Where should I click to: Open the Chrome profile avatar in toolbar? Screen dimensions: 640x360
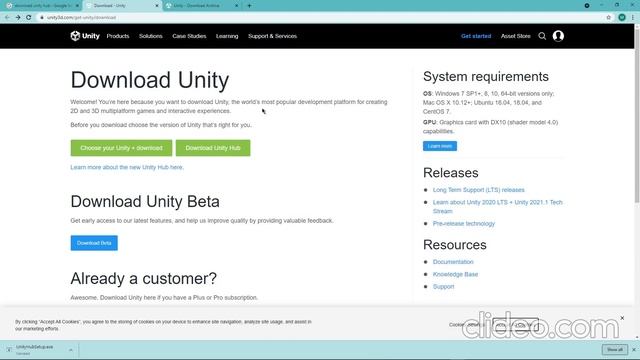point(622,18)
